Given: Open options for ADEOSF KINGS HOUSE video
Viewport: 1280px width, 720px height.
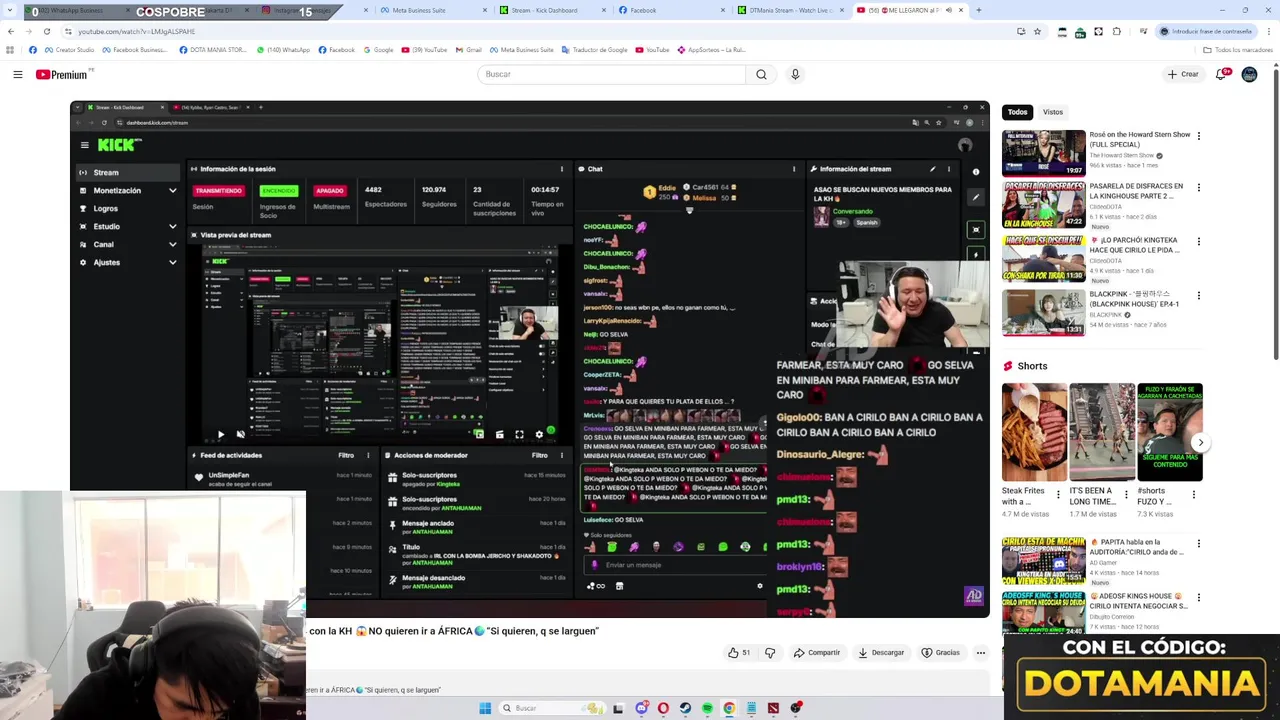Looking at the screenshot, I should pyautogui.click(x=1199, y=598).
